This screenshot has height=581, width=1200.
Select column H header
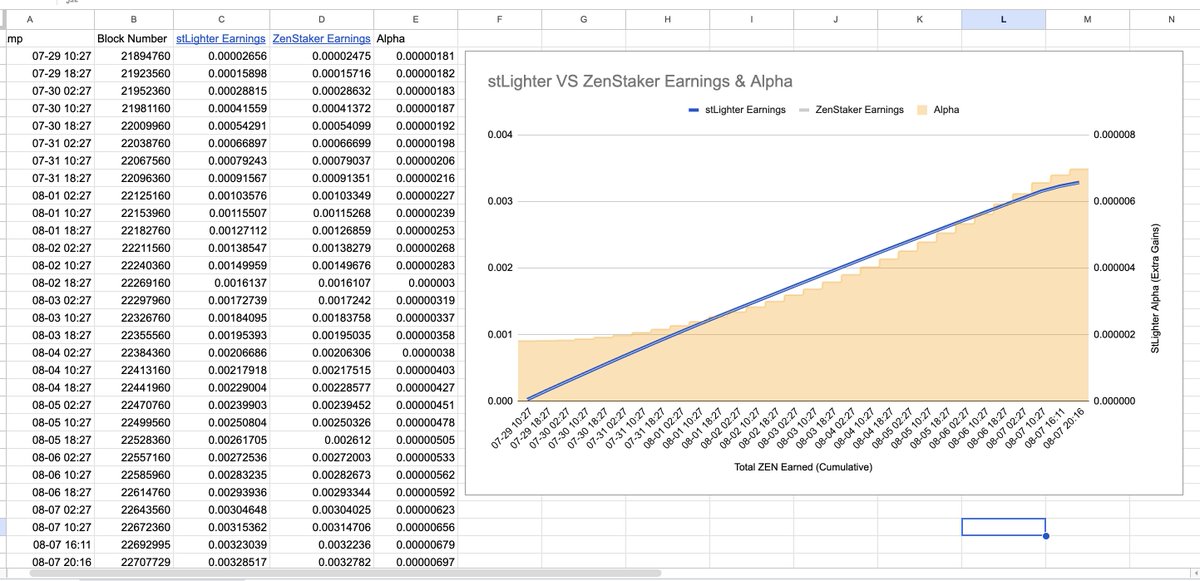click(x=667, y=19)
